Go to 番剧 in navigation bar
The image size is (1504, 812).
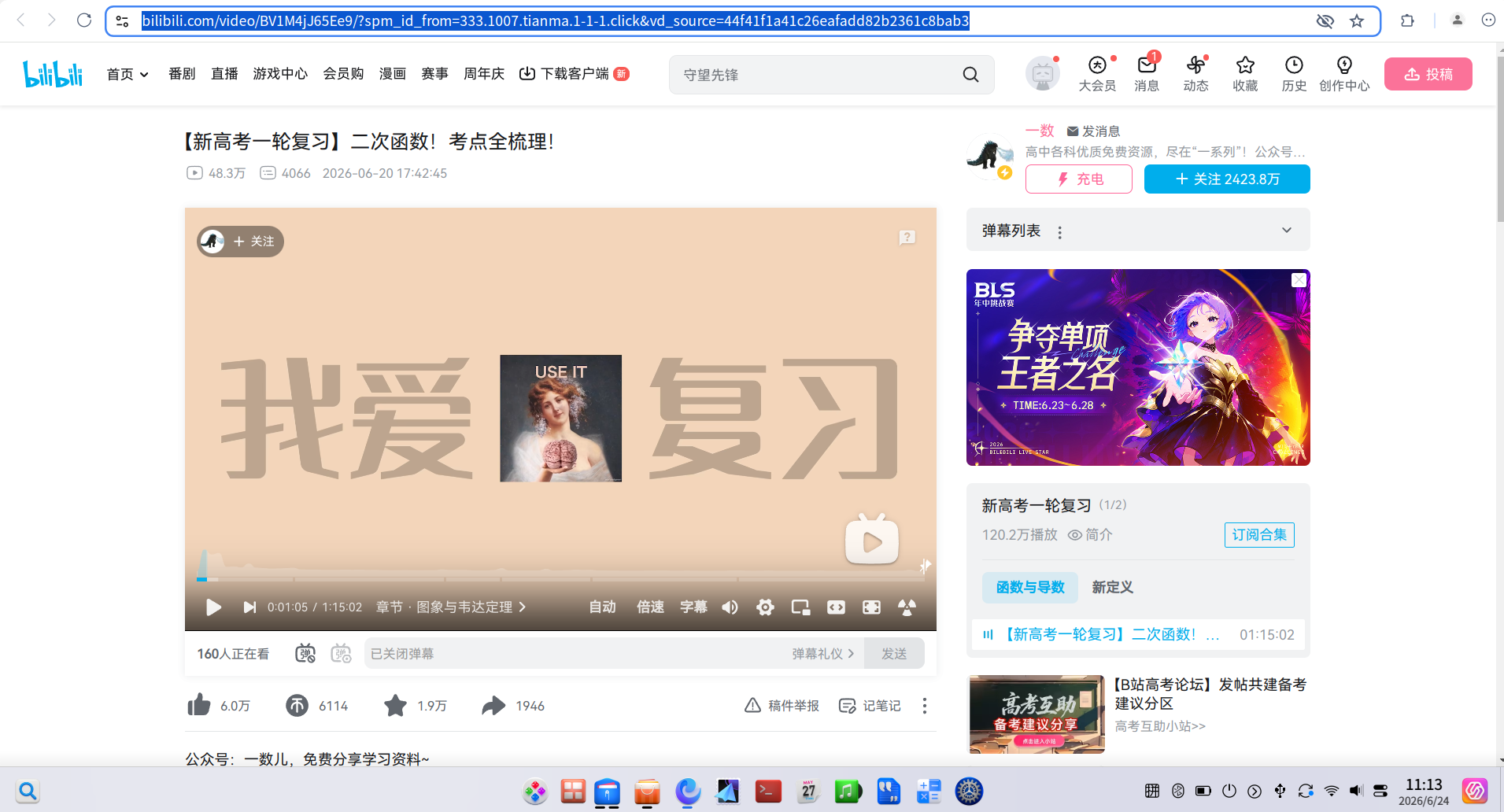point(182,74)
